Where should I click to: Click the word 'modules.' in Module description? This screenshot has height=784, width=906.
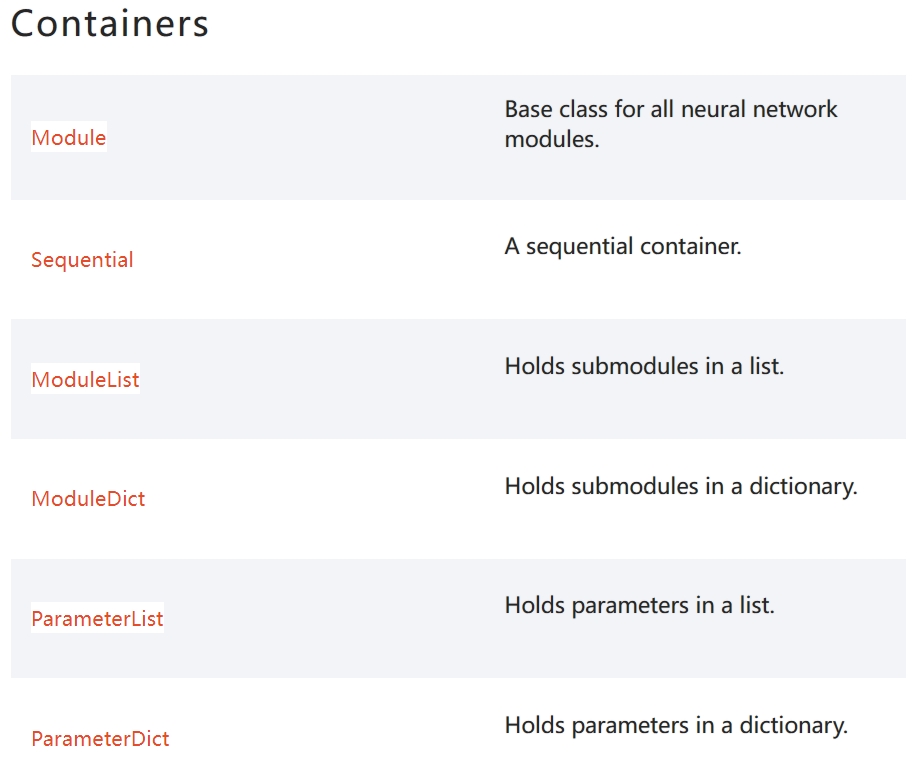tap(552, 139)
